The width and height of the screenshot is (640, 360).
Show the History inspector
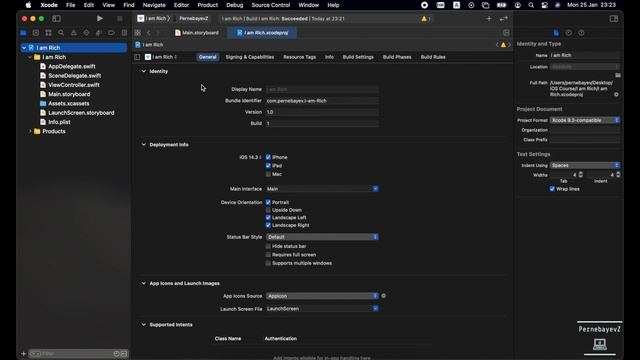(x=569, y=33)
